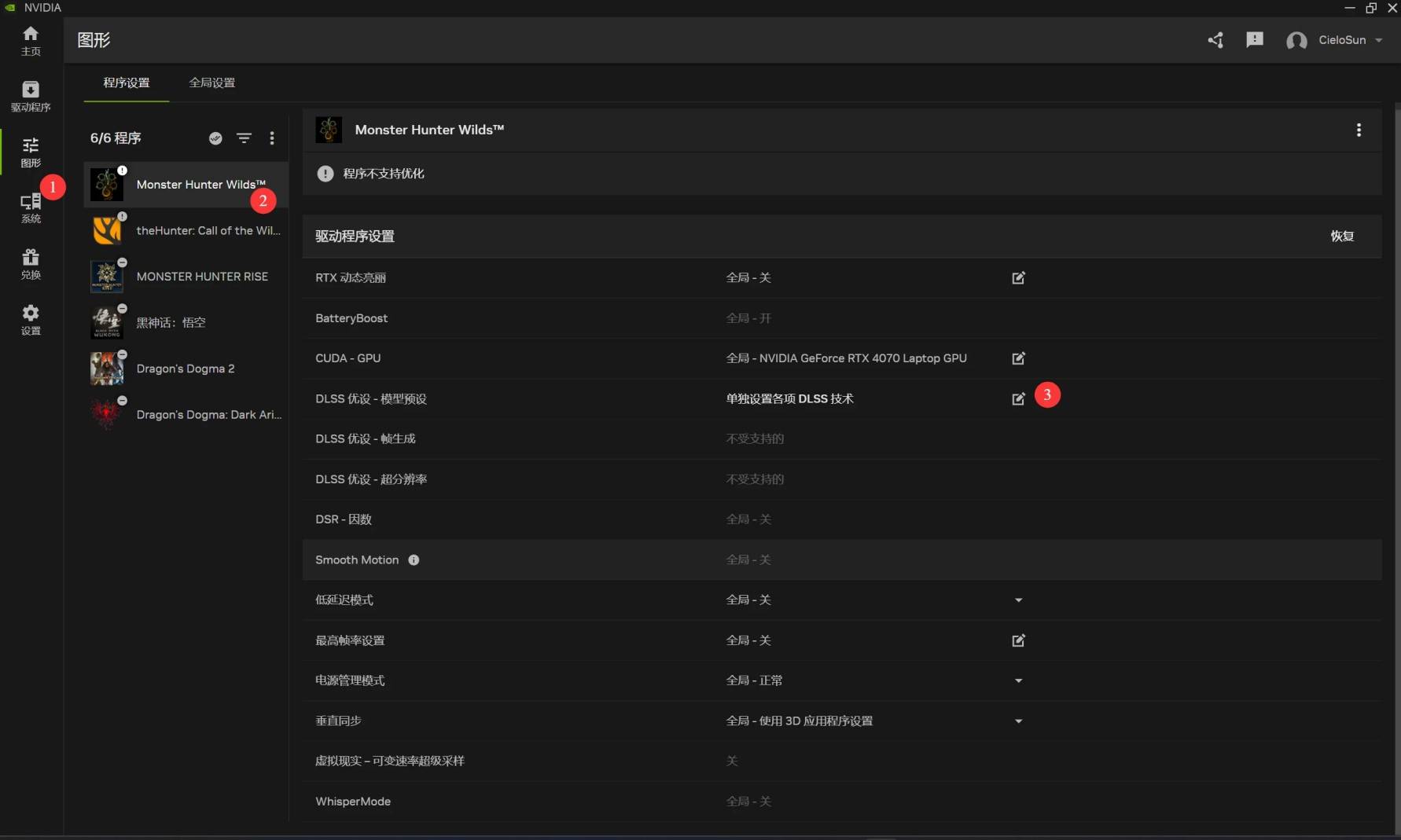Viewport: 1401px width, 840px height.
Task: Edit the 最高帧率设置 setting
Action: click(1018, 640)
